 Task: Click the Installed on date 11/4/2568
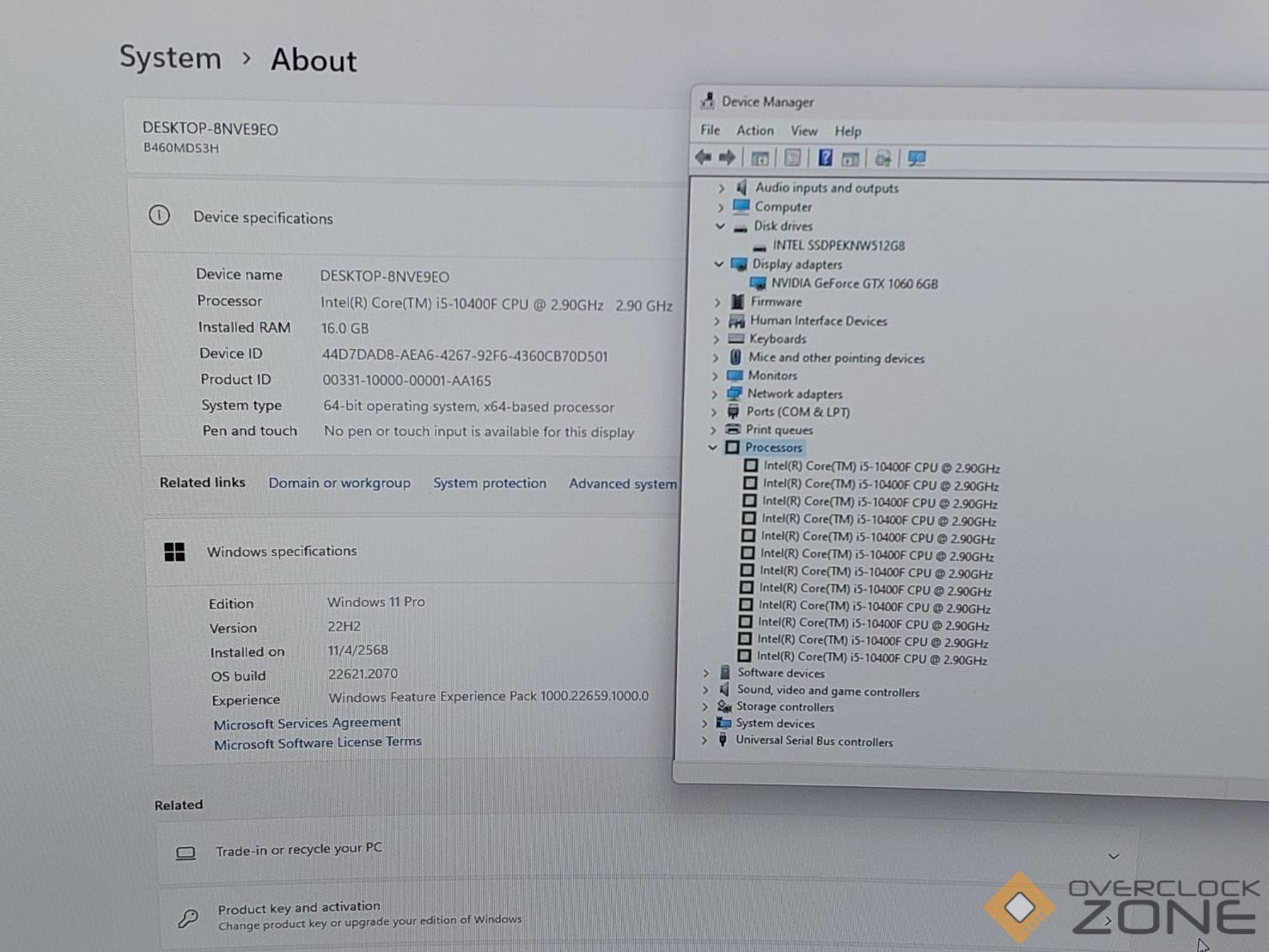pos(358,650)
